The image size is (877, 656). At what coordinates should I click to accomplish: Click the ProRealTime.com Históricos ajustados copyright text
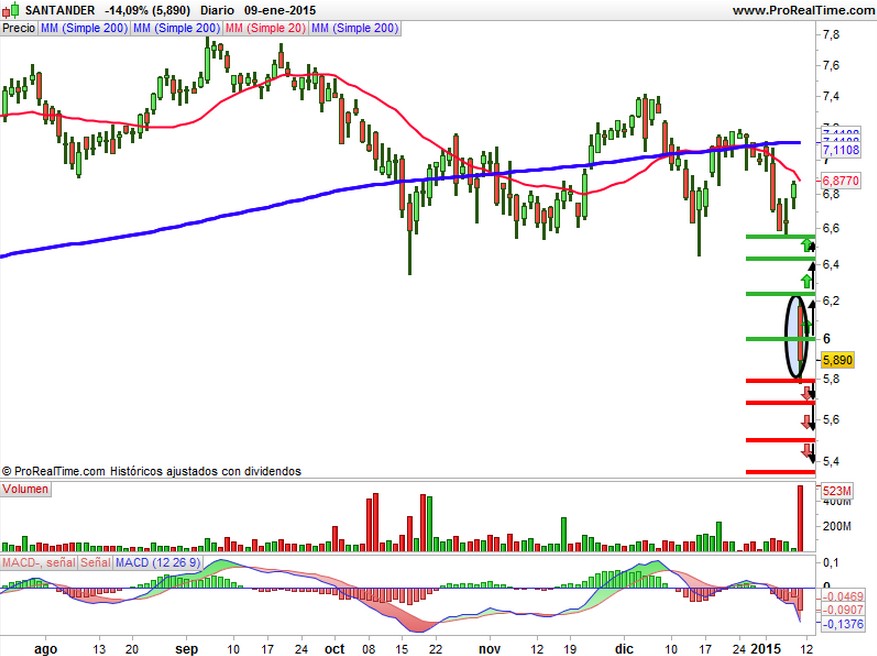(x=152, y=471)
